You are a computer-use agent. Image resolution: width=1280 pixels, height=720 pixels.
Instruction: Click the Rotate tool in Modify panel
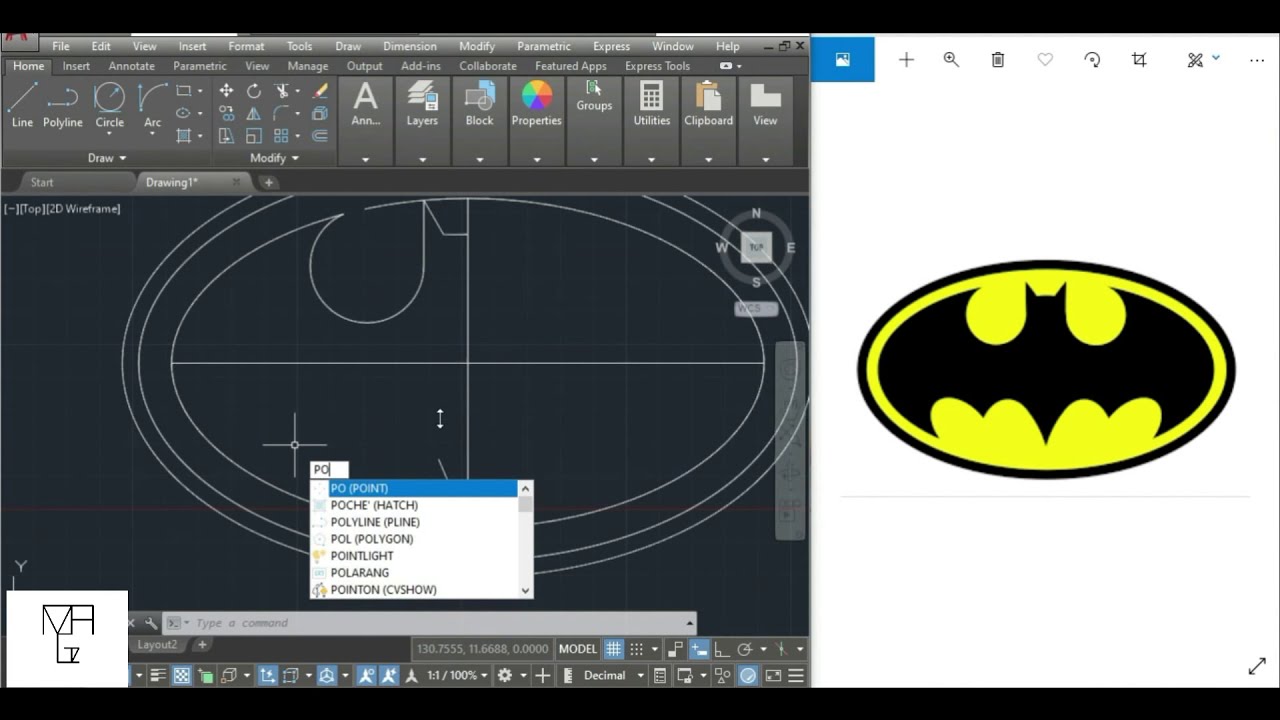pyautogui.click(x=254, y=90)
